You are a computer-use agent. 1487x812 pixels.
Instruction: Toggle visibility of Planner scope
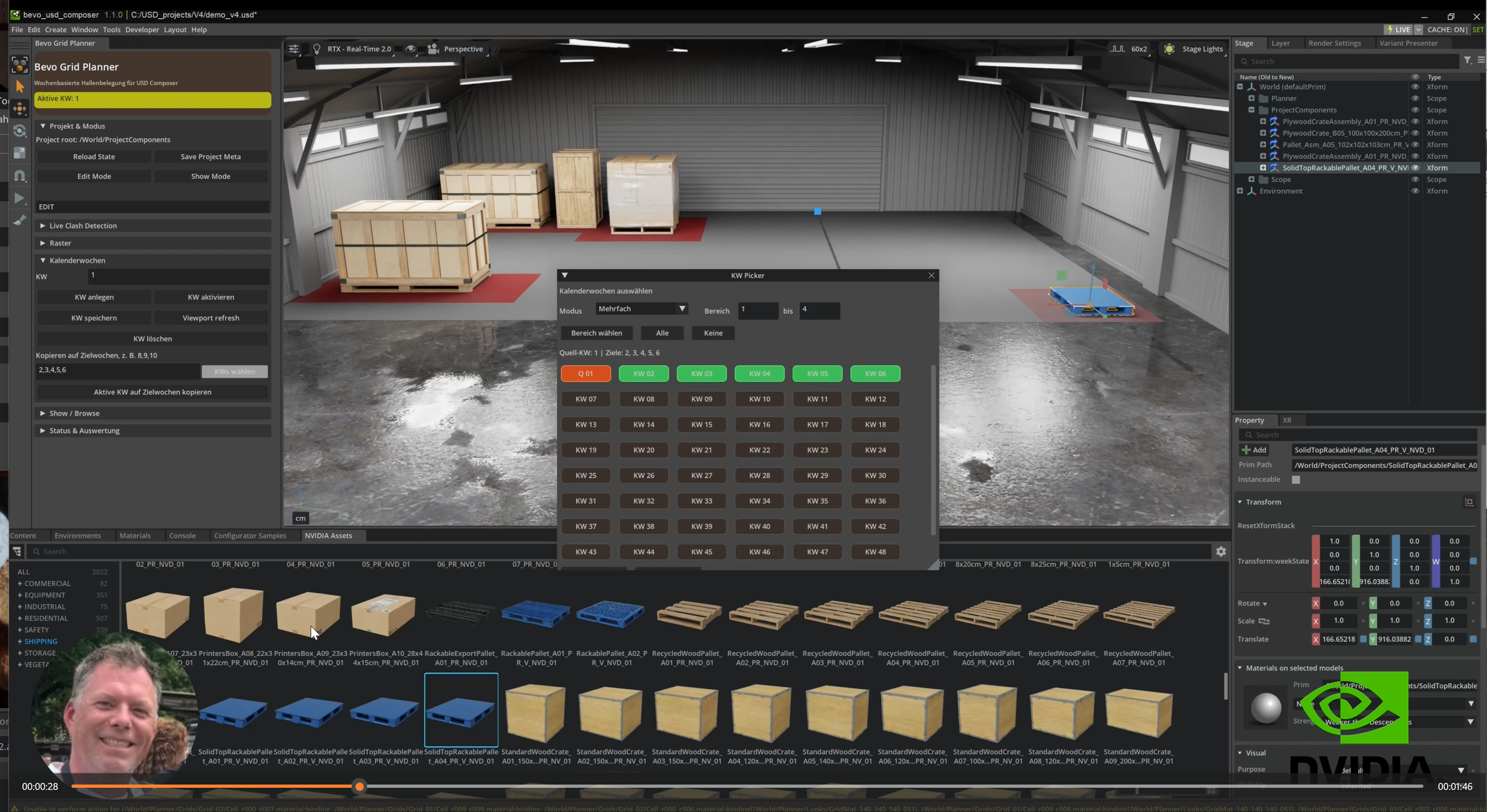click(x=1415, y=98)
